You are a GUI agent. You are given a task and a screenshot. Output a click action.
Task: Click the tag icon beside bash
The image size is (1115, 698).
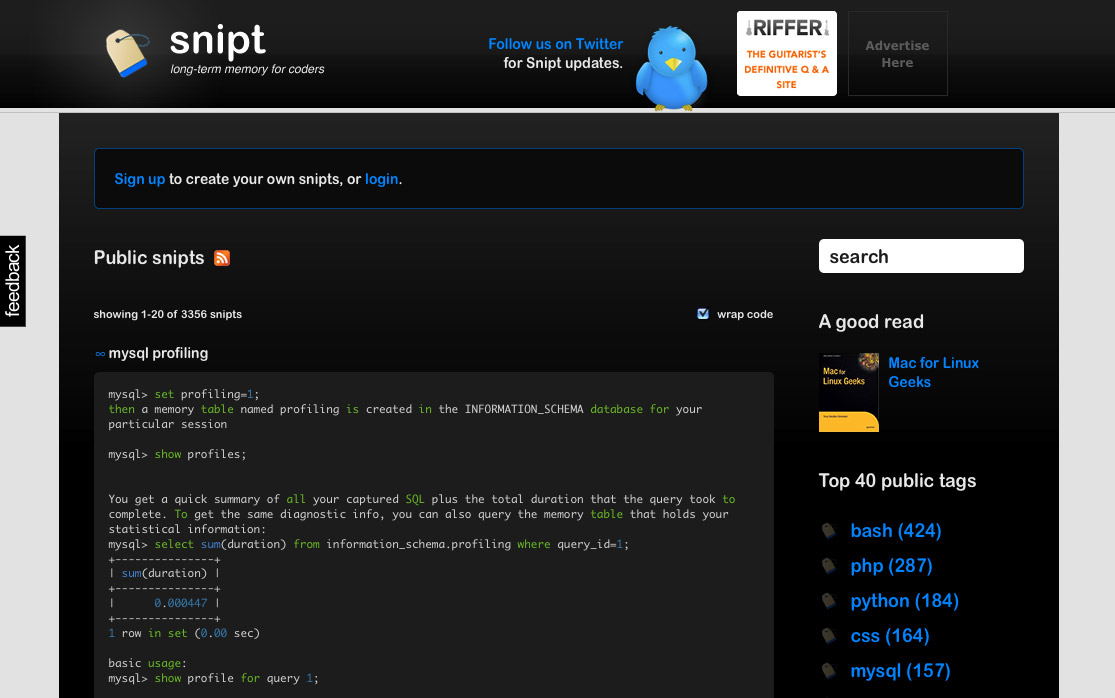829,530
